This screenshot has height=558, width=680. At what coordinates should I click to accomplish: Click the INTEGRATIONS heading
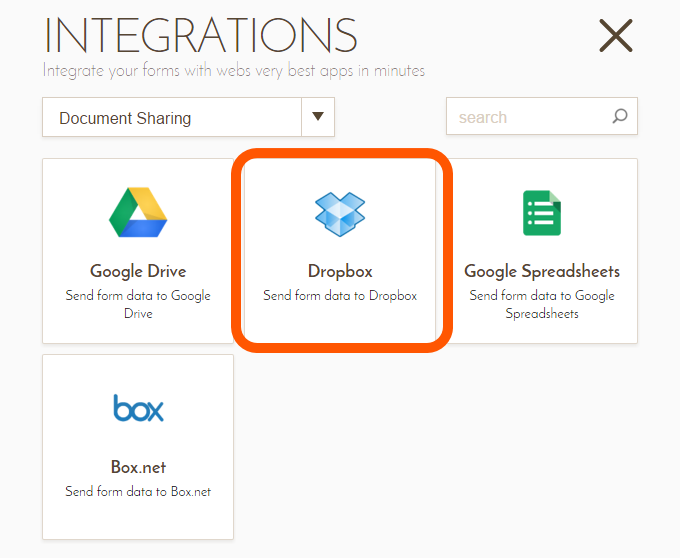coord(201,35)
